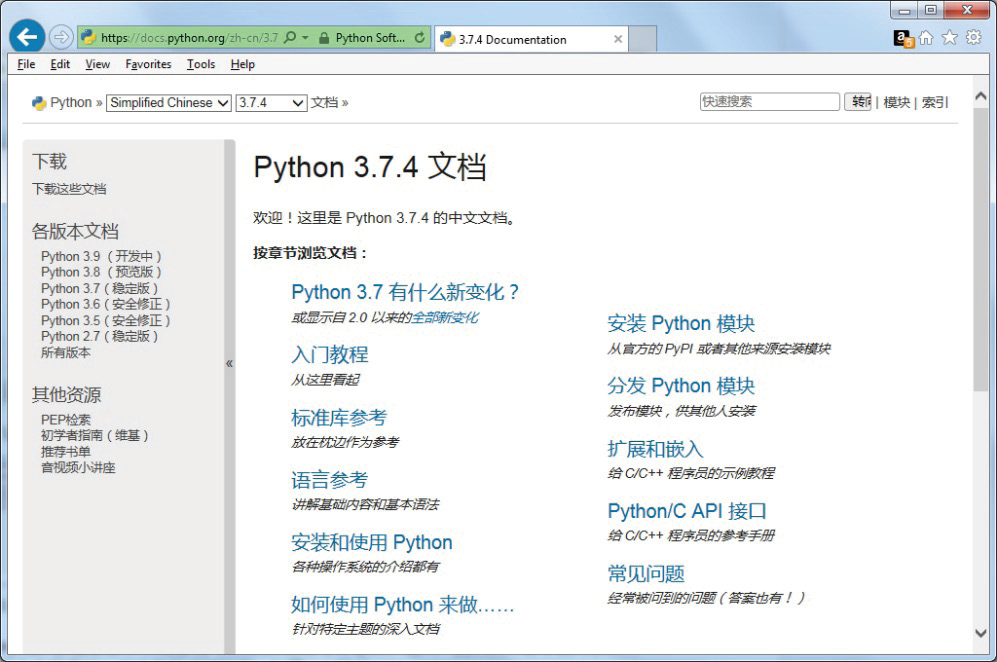Open the Edit menu
Image resolution: width=997 pixels, height=662 pixels.
pos(60,64)
